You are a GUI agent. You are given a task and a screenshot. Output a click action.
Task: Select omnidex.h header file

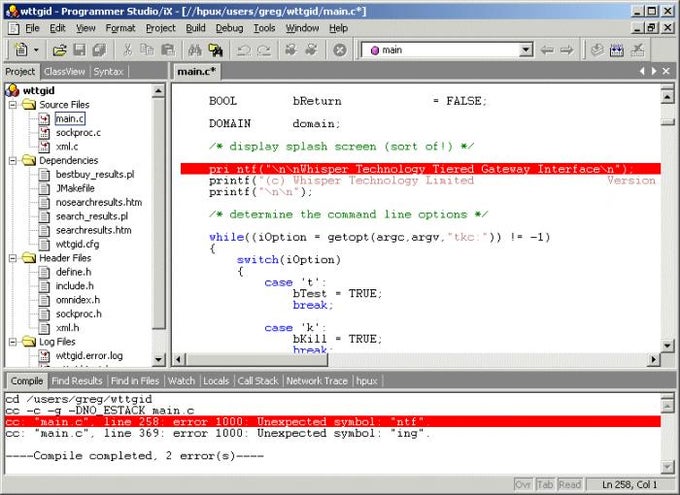click(78, 300)
